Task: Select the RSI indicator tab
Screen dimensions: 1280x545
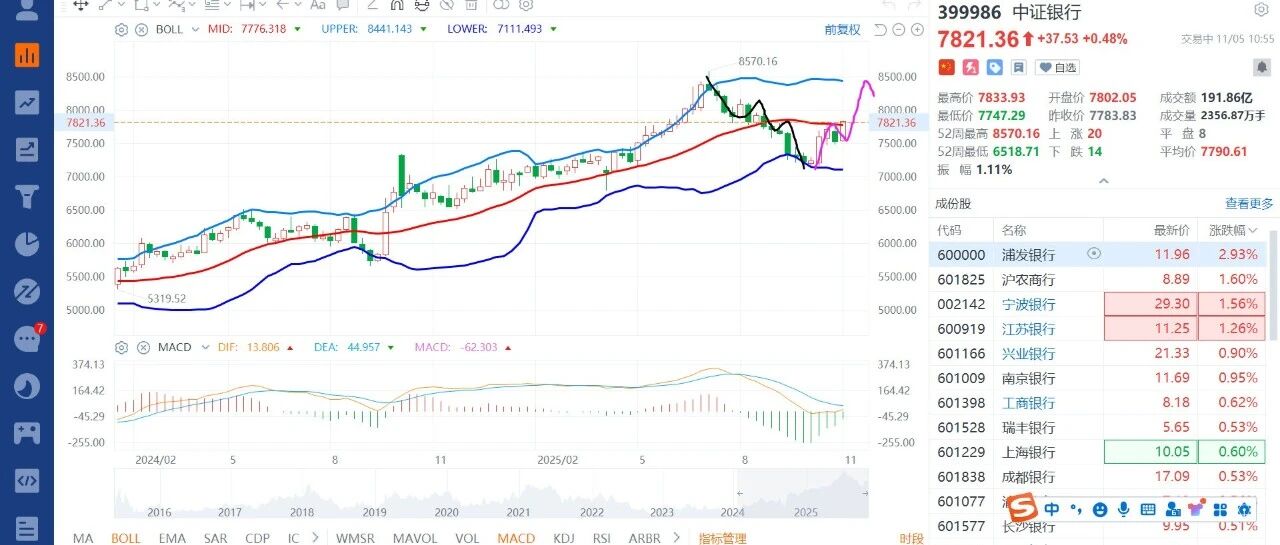Action: click(x=602, y=538)
